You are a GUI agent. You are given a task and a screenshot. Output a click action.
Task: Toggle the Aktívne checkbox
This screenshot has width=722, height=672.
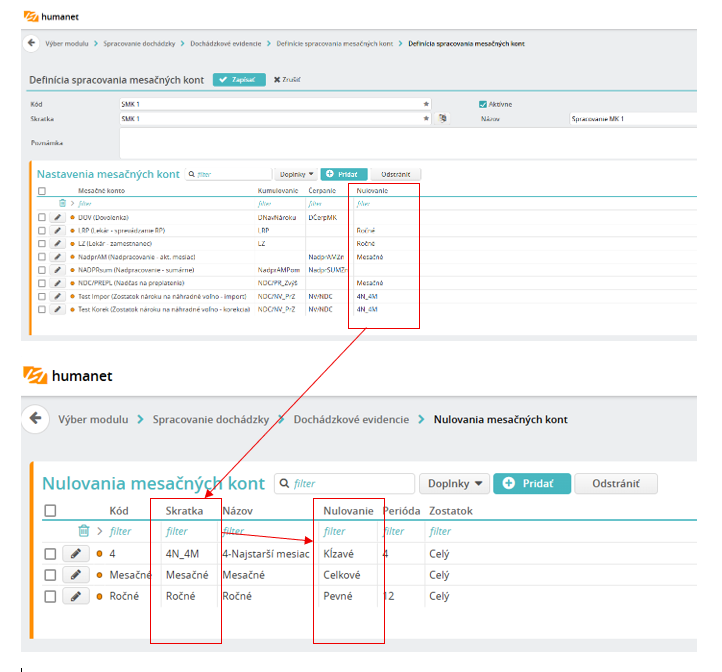click(483, 104)
